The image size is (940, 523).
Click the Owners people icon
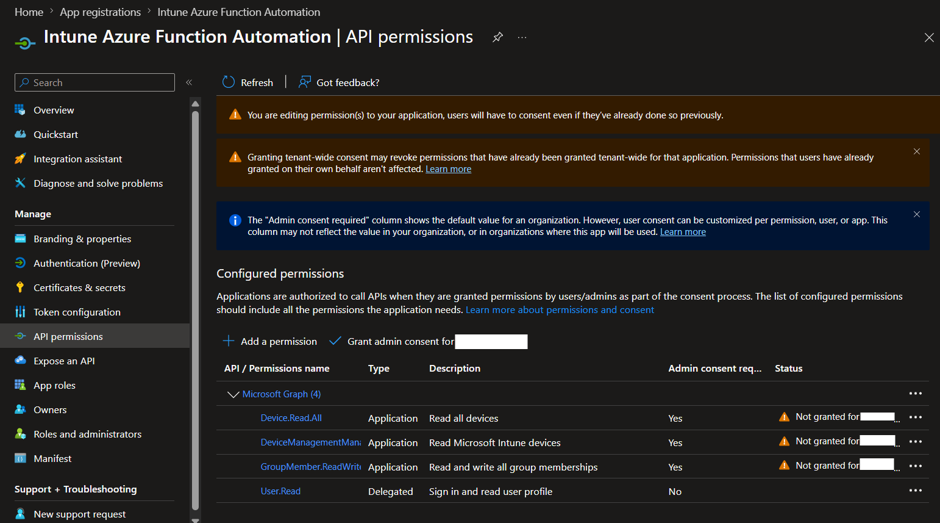[20, 410]
